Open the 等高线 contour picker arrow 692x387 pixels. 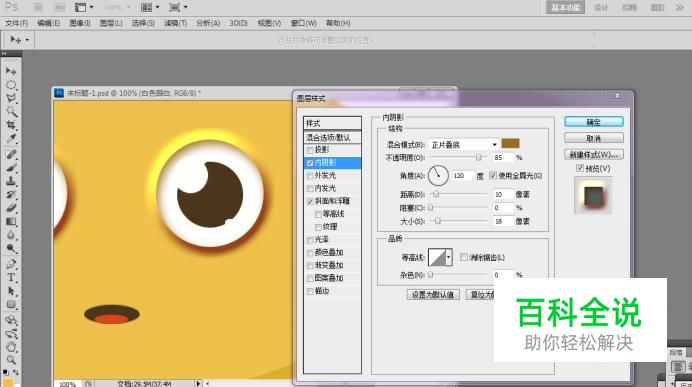pyautogui.click(x=449, y=257)
